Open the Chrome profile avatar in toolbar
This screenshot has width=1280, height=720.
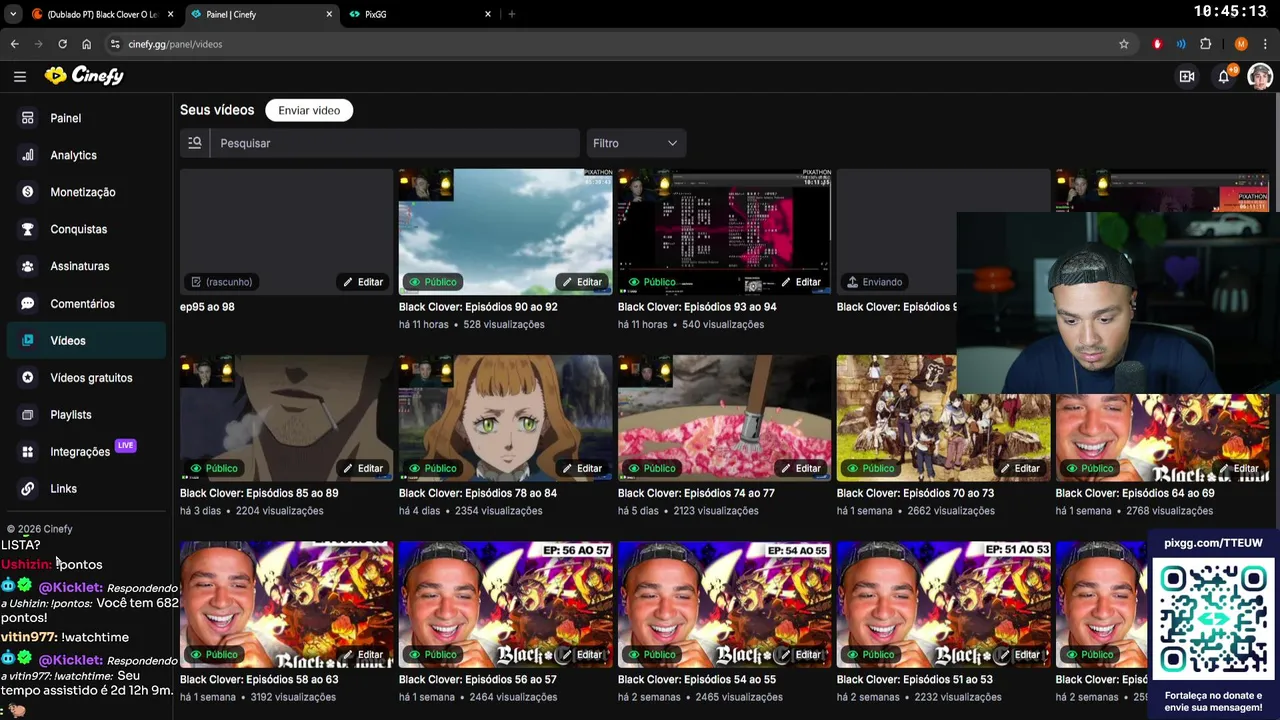[x=1241, y=44]
